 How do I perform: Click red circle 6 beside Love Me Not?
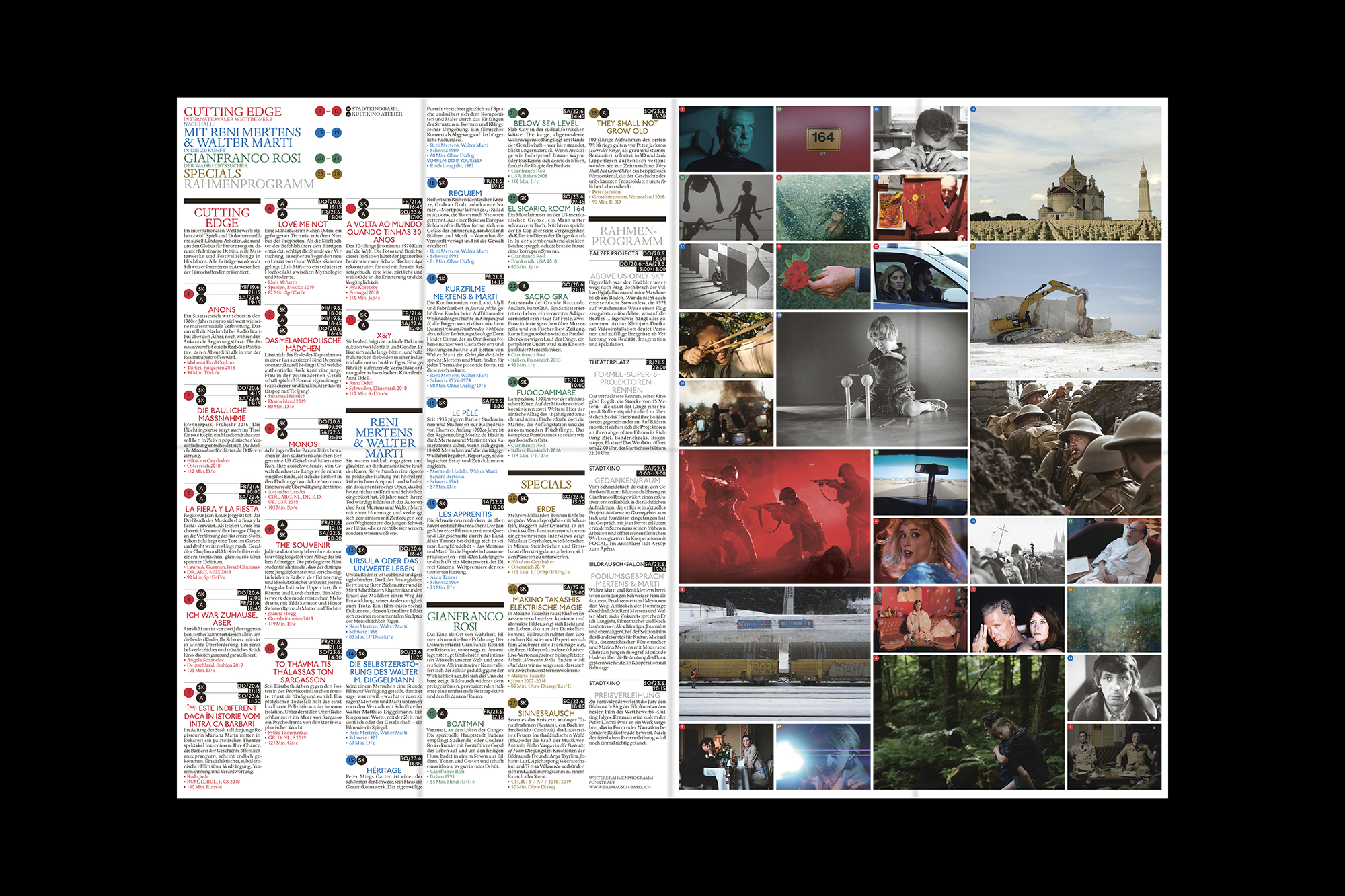[270, 208]
